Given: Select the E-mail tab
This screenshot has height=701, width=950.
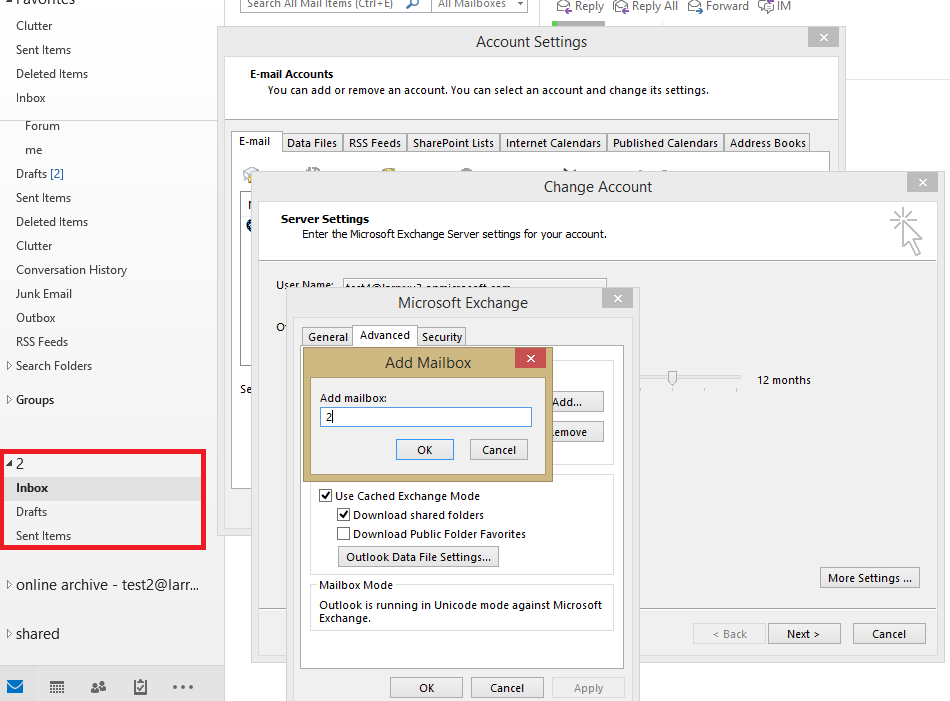Looking at the screenshot, I should pyautogui.click(x=254, y=141).
